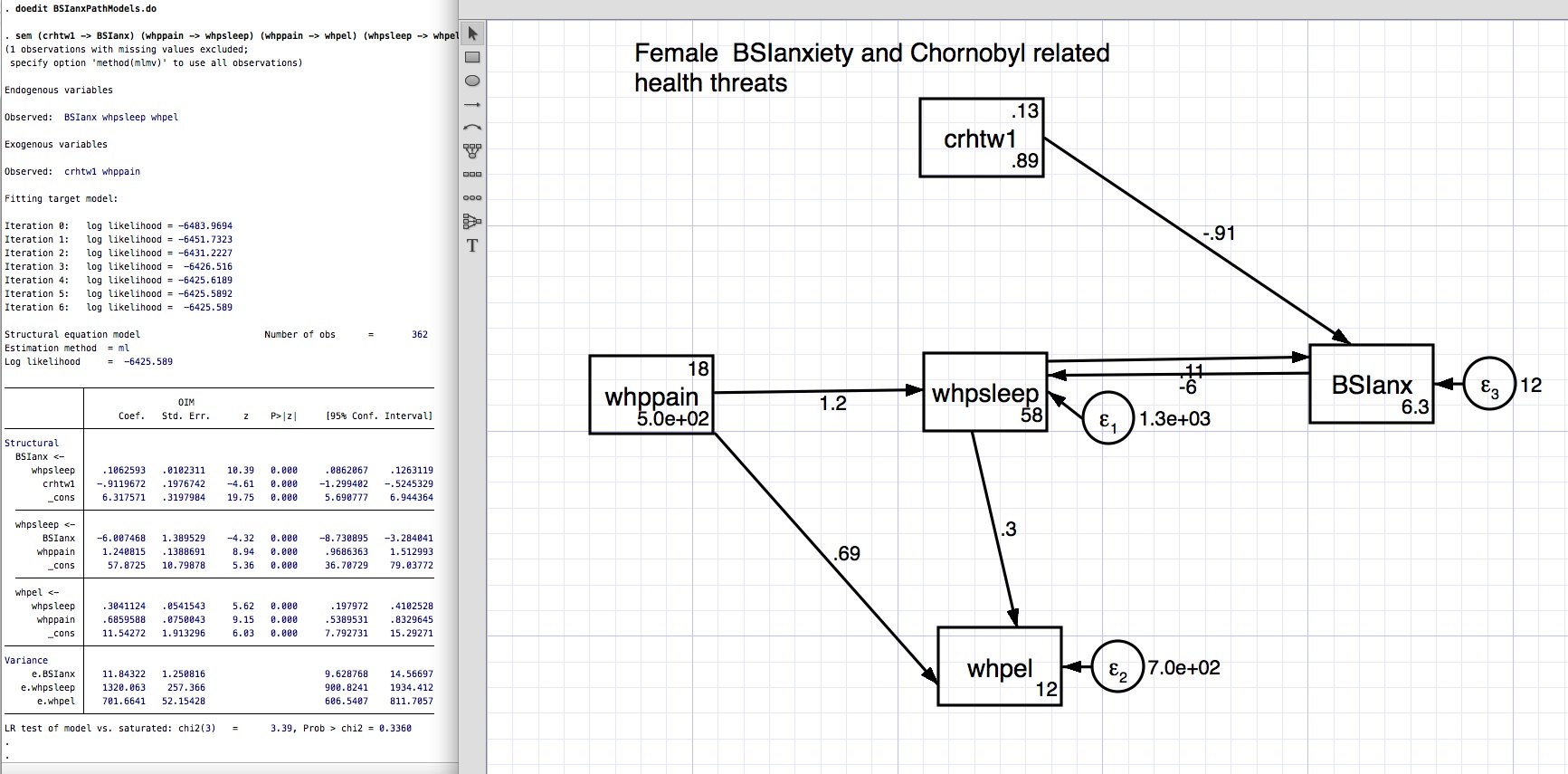Select the Add Latent Variables Set tool
1568x774 pixels.
pyautogui.click(x=472, y=197)
